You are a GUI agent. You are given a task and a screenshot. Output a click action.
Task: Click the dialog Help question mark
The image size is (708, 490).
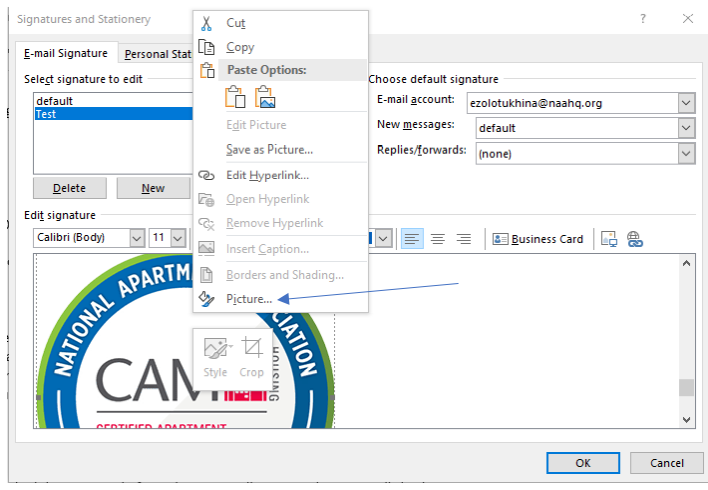[x=643, y=19]
